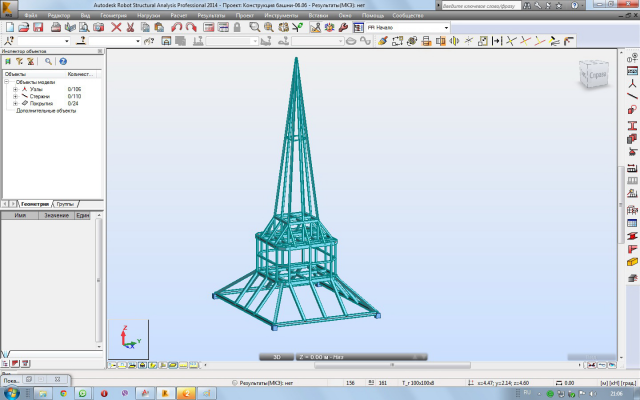
Task: Click the T_r 100x100x8 section in status bar
Action: click(x=418, y=383)
